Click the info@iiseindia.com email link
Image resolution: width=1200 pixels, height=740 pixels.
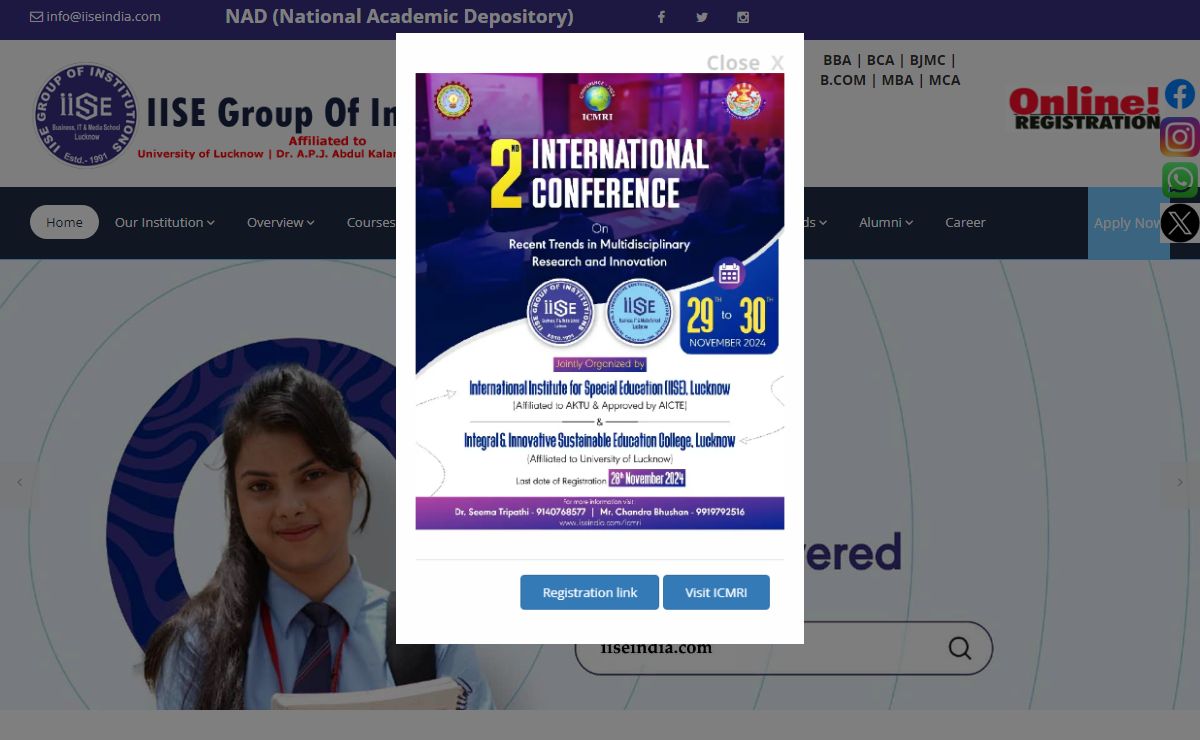(x=103, y=16)
